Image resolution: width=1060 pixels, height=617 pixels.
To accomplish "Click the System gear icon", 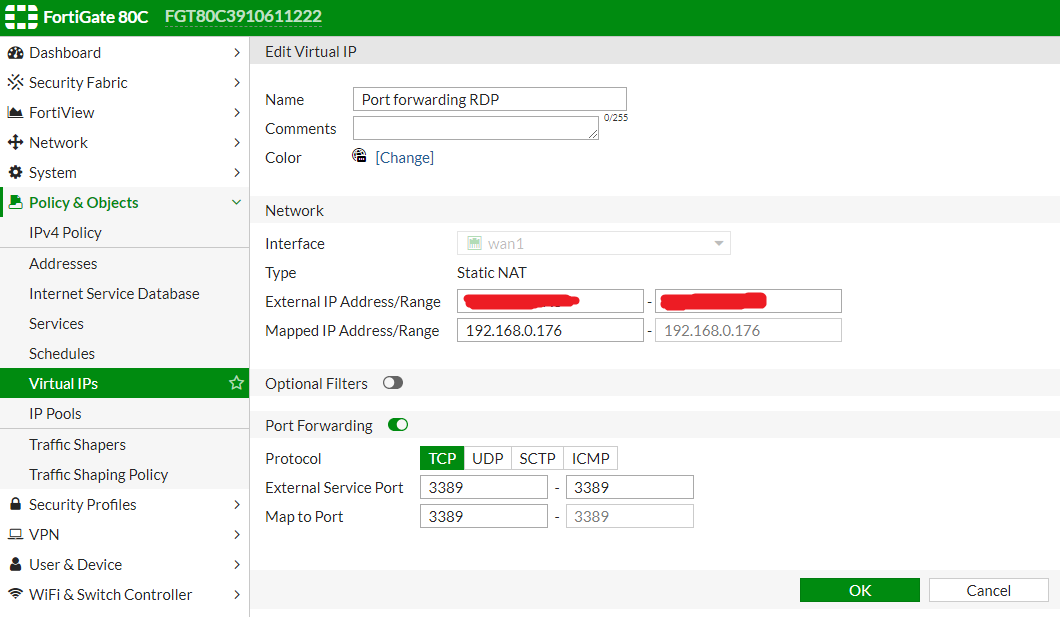I will pos(15,172).
